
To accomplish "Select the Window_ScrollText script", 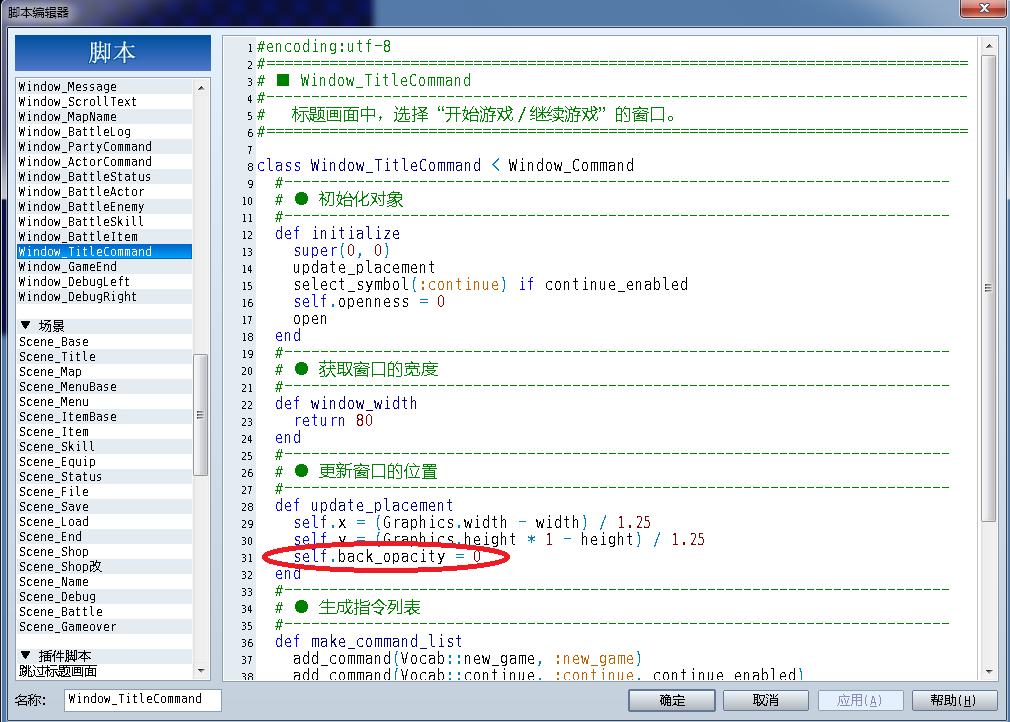I will pyautogui.click(x=104, y=101).
